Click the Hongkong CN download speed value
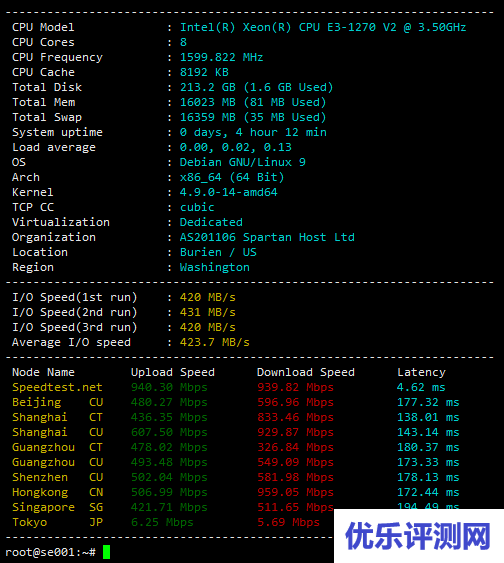 (295, 492)
